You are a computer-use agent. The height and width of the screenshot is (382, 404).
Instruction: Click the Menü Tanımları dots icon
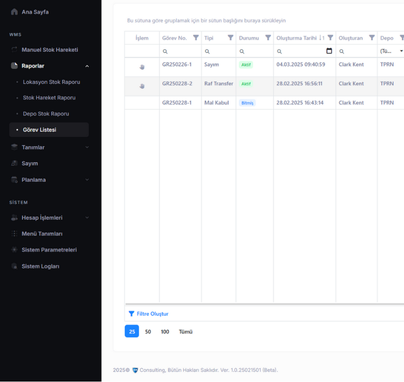(14, 234)
